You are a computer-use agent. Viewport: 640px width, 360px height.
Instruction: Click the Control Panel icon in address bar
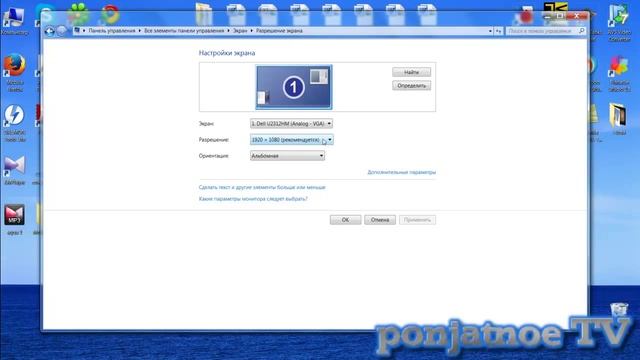pos(77,31)
